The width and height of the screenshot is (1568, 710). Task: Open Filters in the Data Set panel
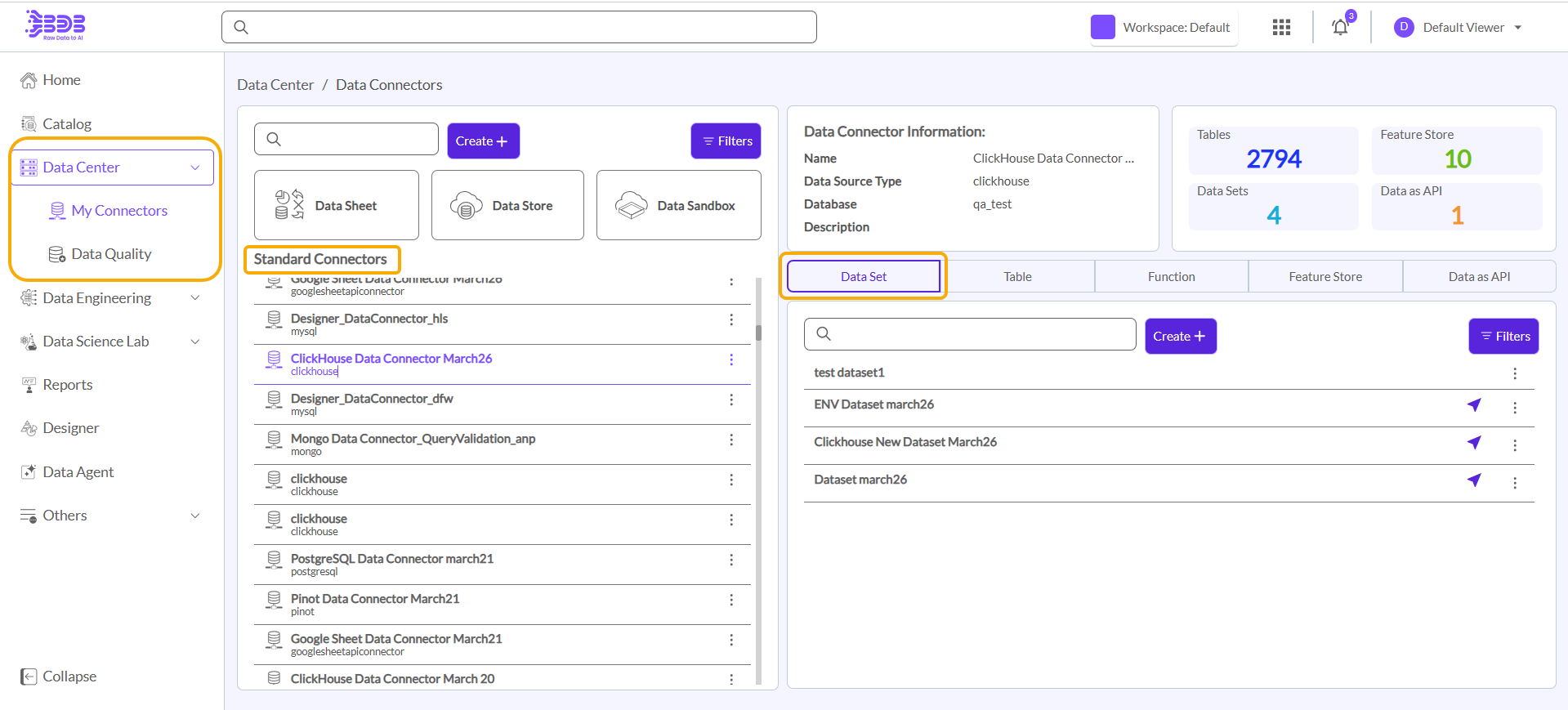(x=1503, y=337)
